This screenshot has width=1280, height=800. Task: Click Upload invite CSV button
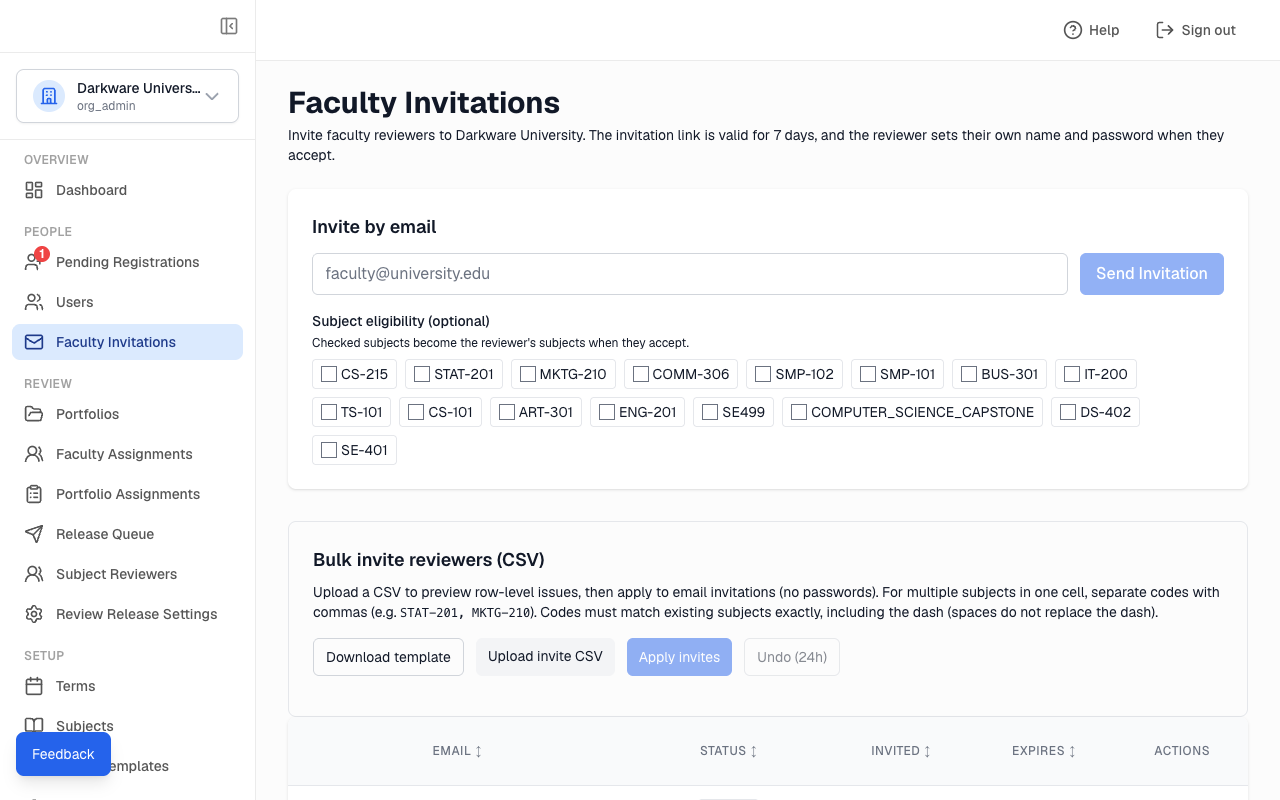[x=545, y=657]
